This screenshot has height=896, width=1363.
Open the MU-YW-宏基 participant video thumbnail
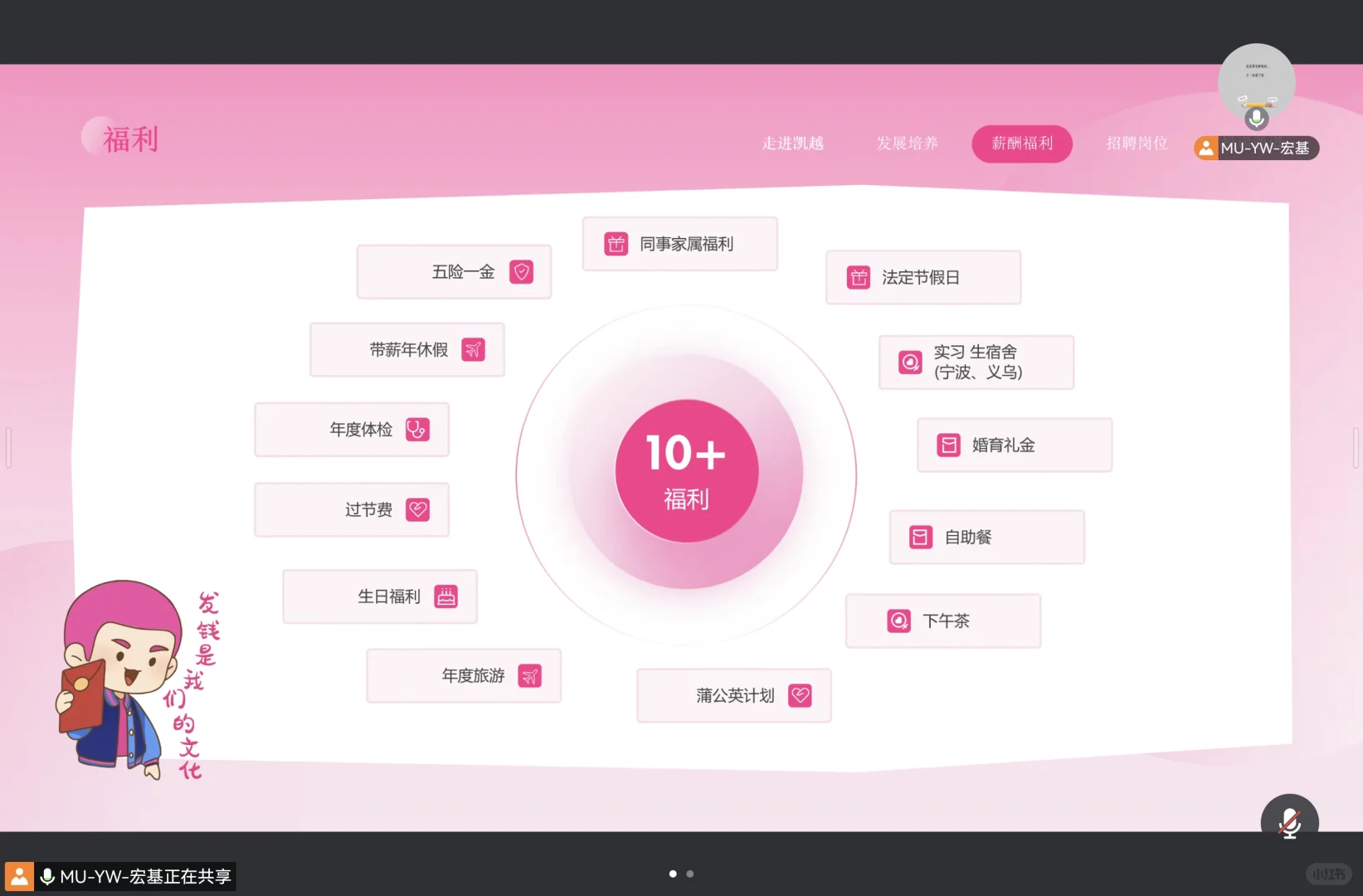pos(1256,82)
